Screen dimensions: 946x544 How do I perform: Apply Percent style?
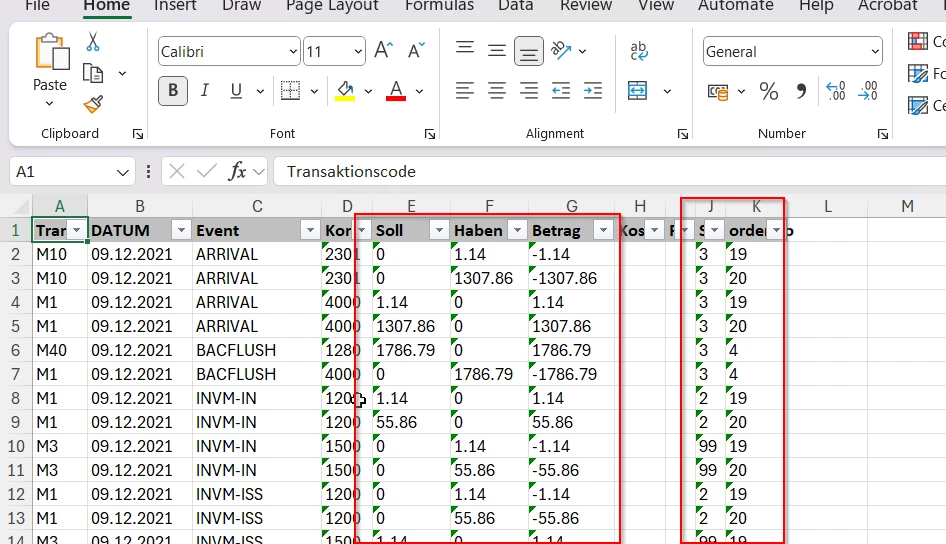[x=769, y=92]
